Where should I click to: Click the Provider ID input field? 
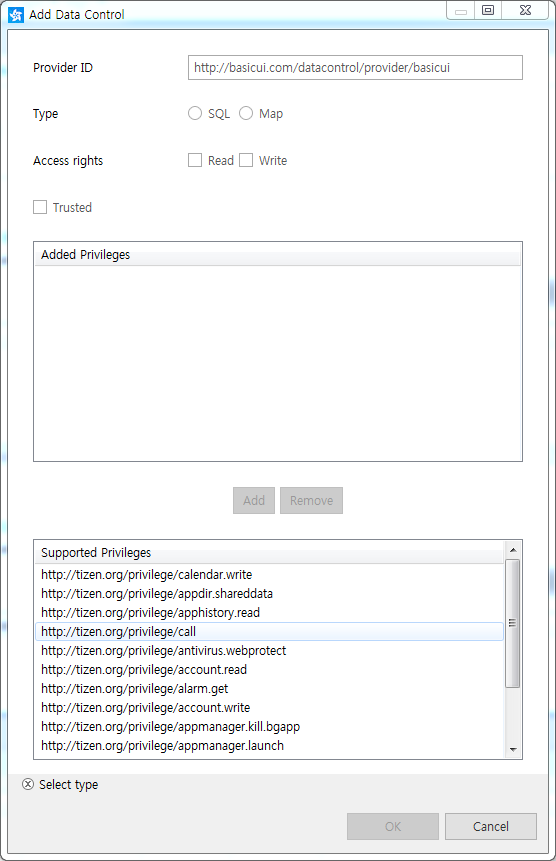355,68
